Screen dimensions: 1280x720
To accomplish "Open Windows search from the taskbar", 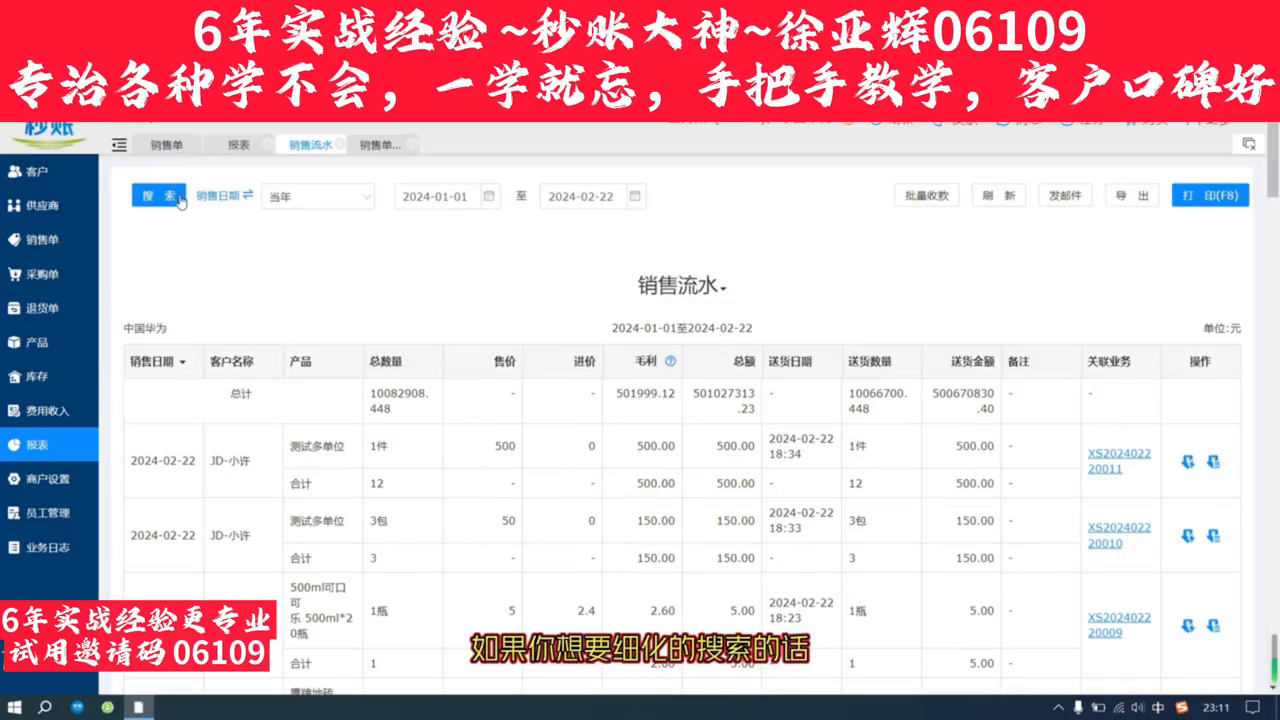I will point(45,707).
